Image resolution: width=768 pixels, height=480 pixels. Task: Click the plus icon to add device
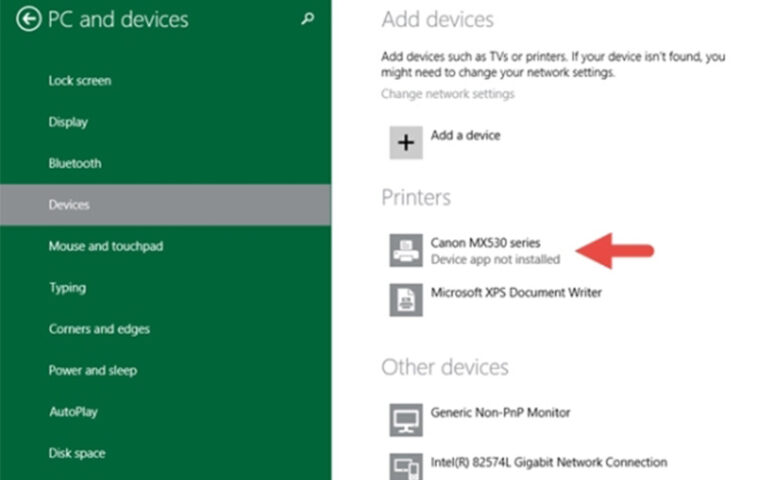[x=406, y=143]
